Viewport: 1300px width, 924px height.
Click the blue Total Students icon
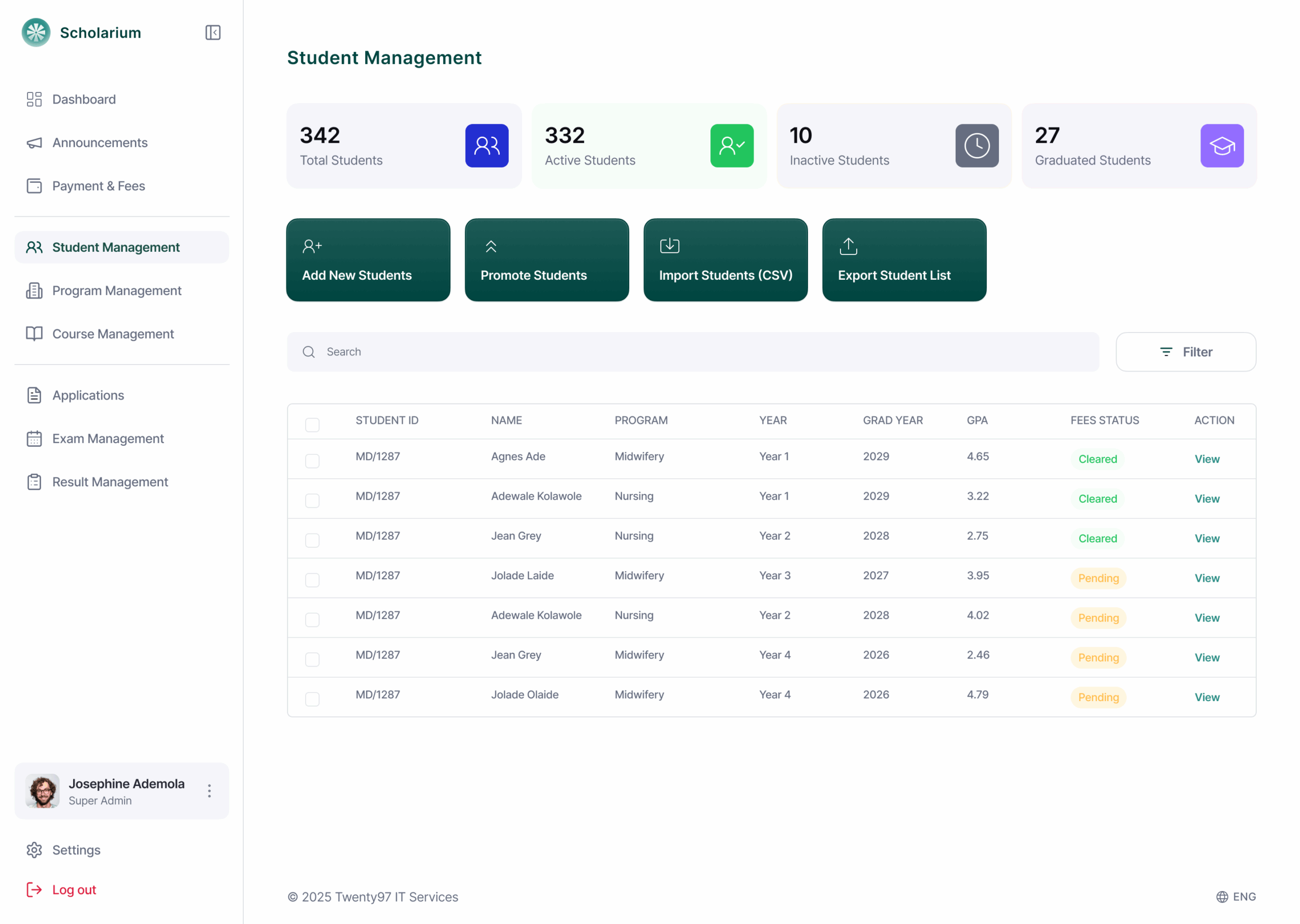click(x=486, y=146)
